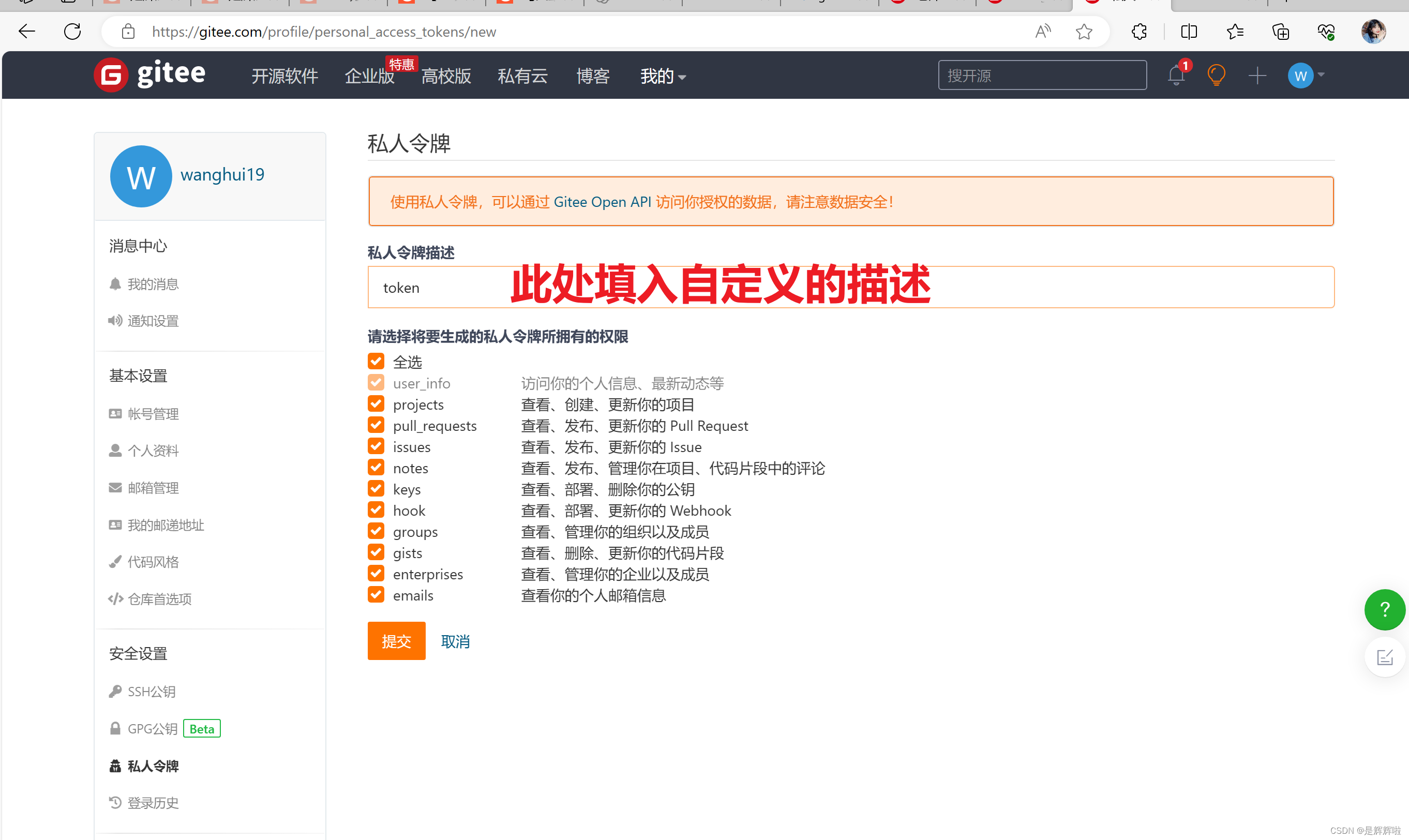Click the orange lightbulb icon
The image size is (1409, 840).
1216,76
